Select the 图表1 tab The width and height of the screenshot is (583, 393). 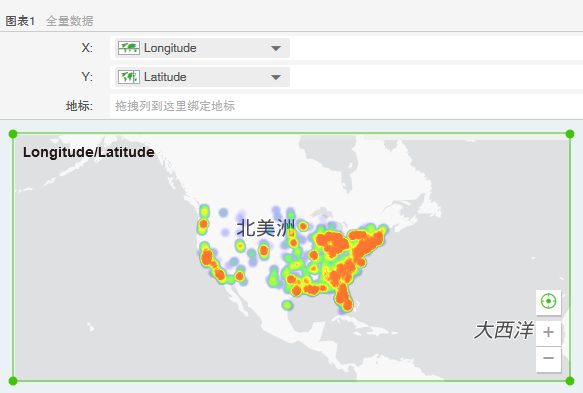[20, 21]
